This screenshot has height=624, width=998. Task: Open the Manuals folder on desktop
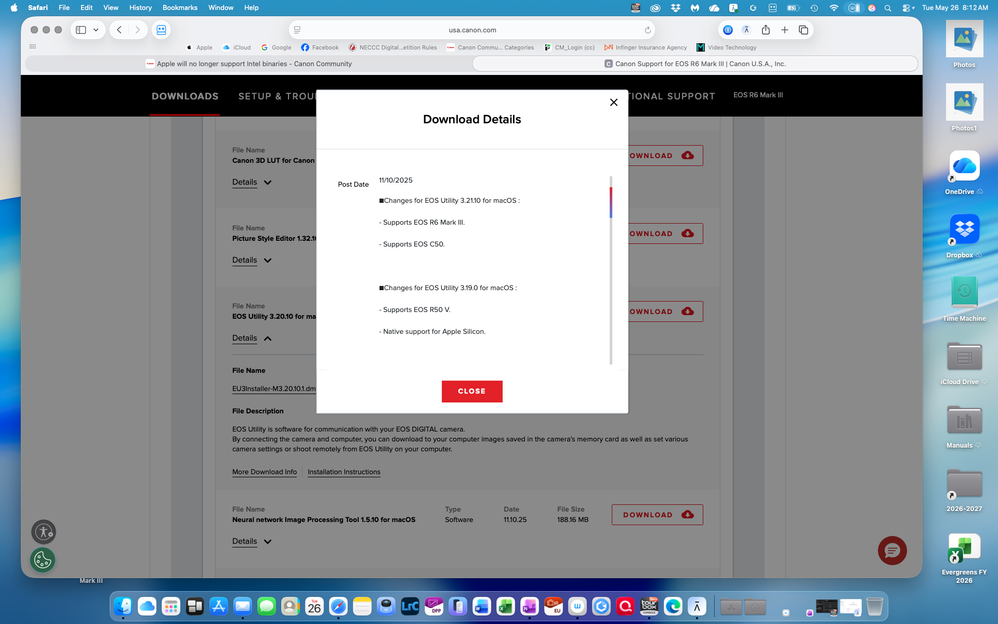tap(964, 425)
